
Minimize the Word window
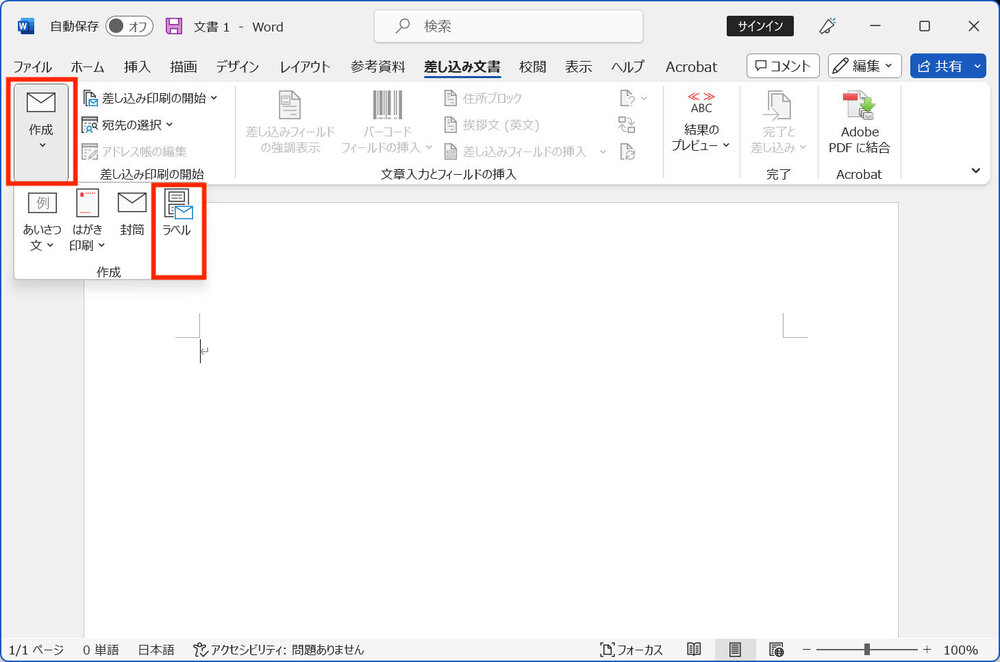point(876,26)
